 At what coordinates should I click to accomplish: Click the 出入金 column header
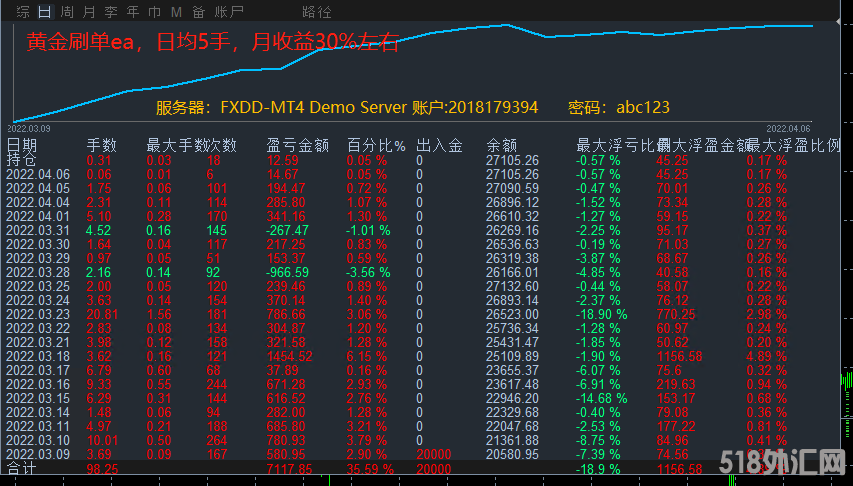click(440, 145)
